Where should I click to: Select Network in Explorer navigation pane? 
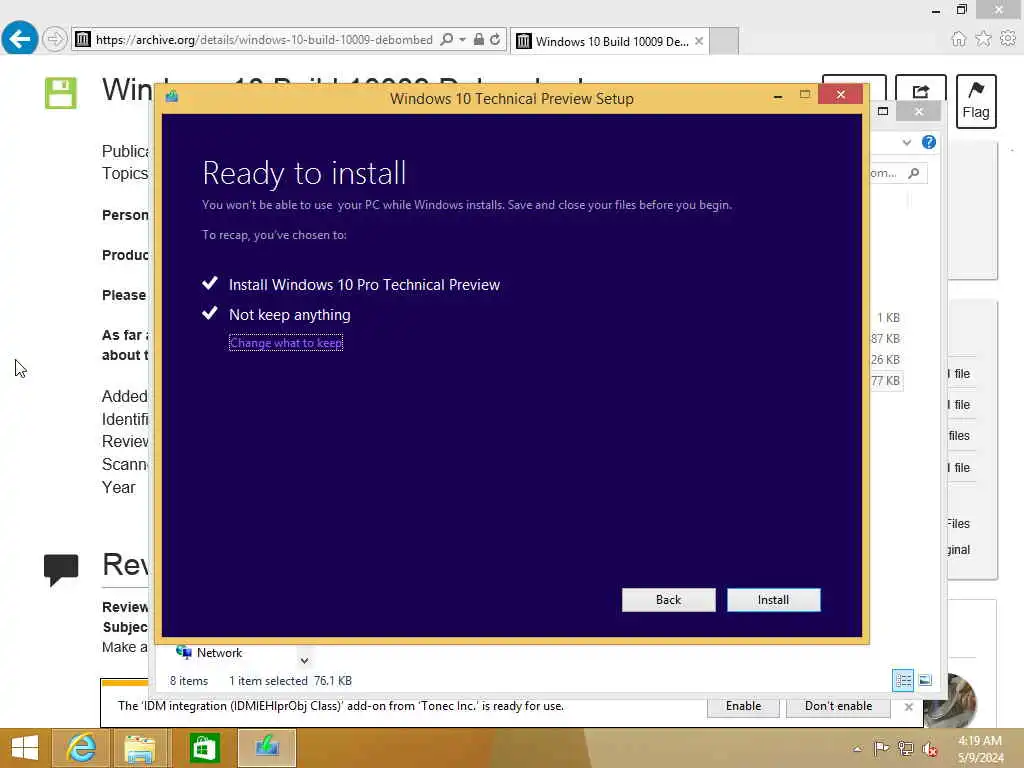click(209, 652)
